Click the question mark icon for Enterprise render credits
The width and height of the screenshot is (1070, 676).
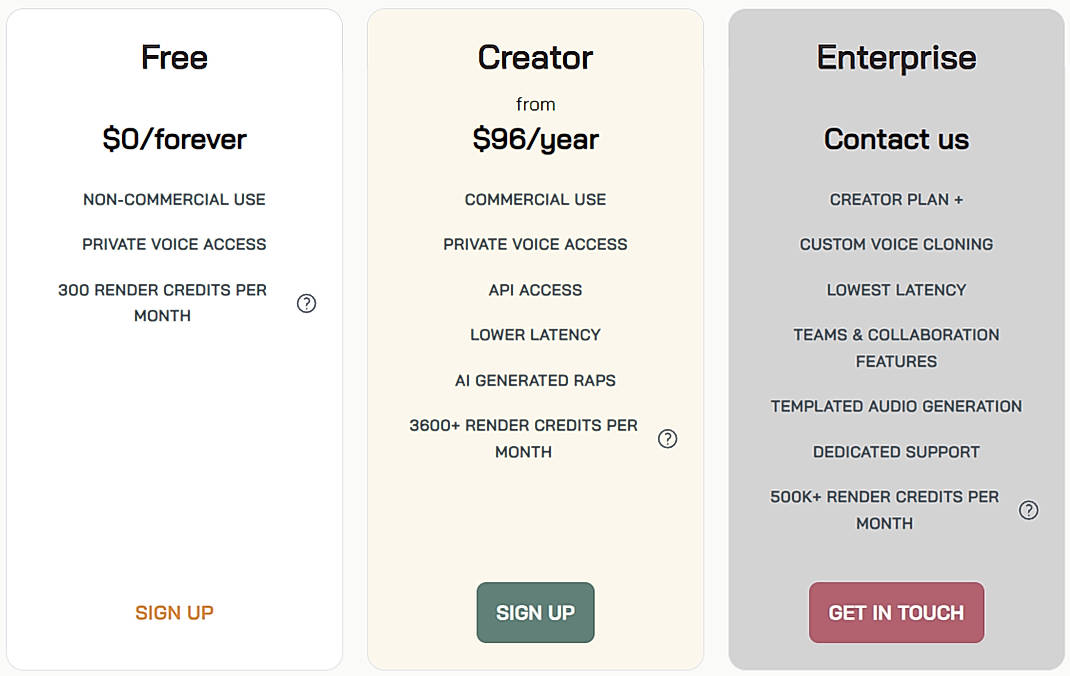point(1029,510)
